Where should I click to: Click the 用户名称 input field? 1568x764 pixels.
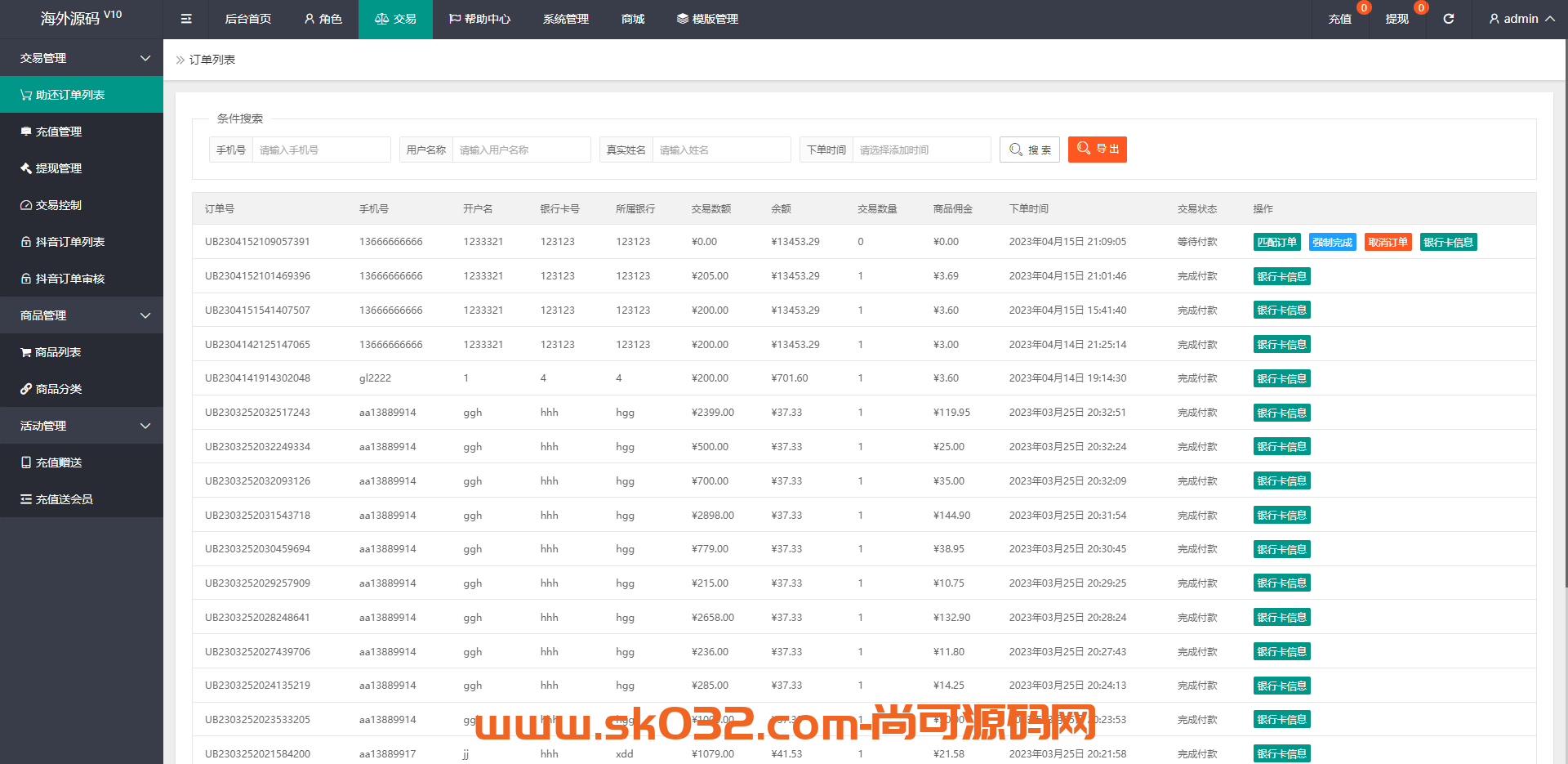pyautogui.click(x=521, y=150)
